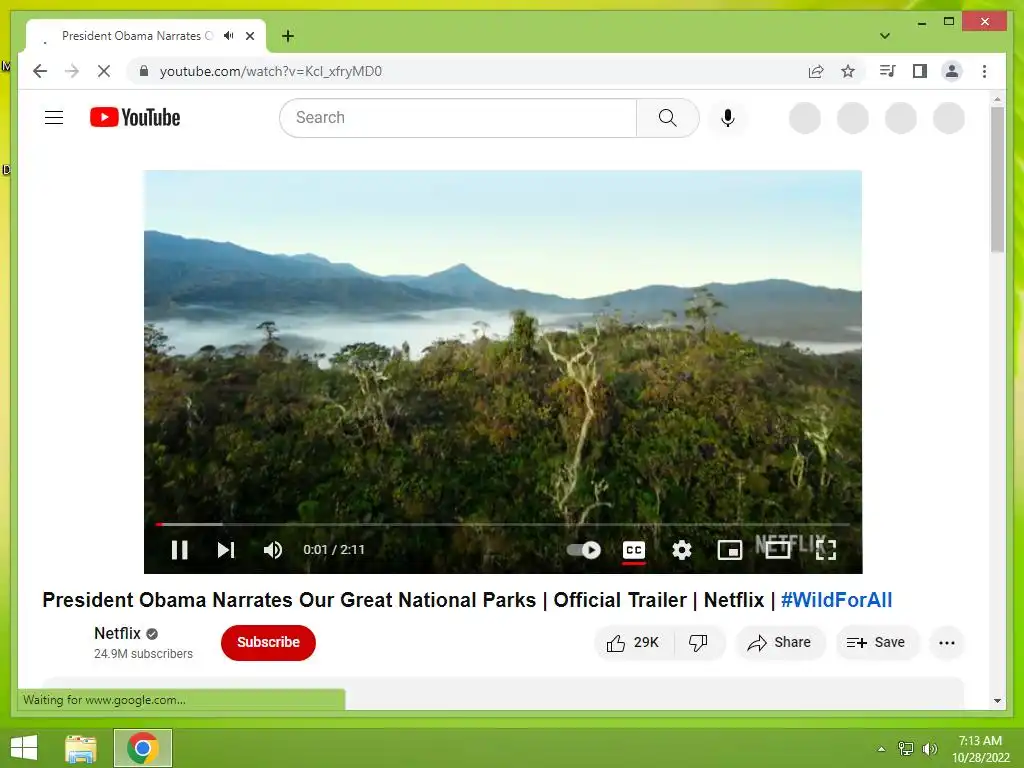Seek on the video progress bar
Image resolution: width=1024 pixels, height=768 pixels.
point(503,524)
